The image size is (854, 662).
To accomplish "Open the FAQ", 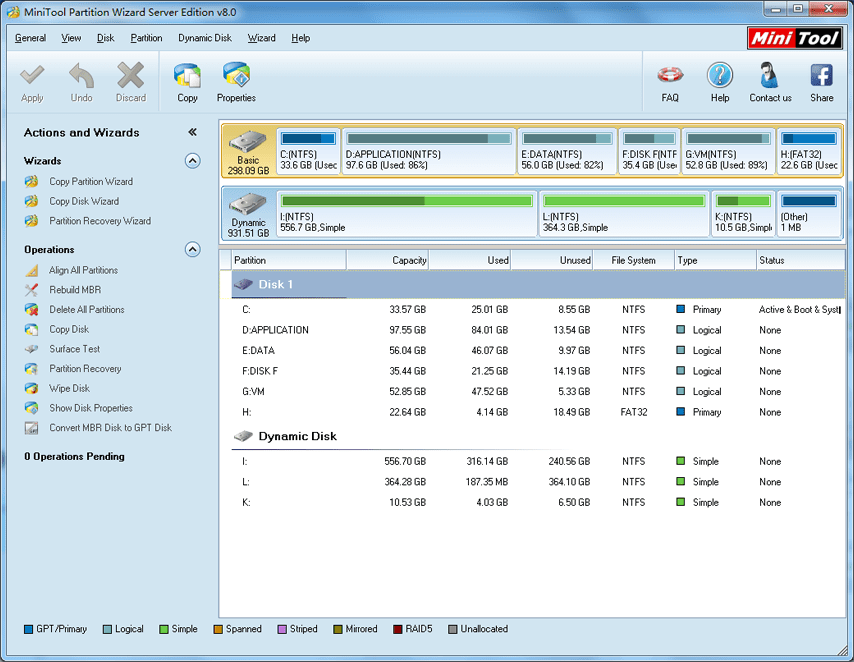I will pos(669,82).
